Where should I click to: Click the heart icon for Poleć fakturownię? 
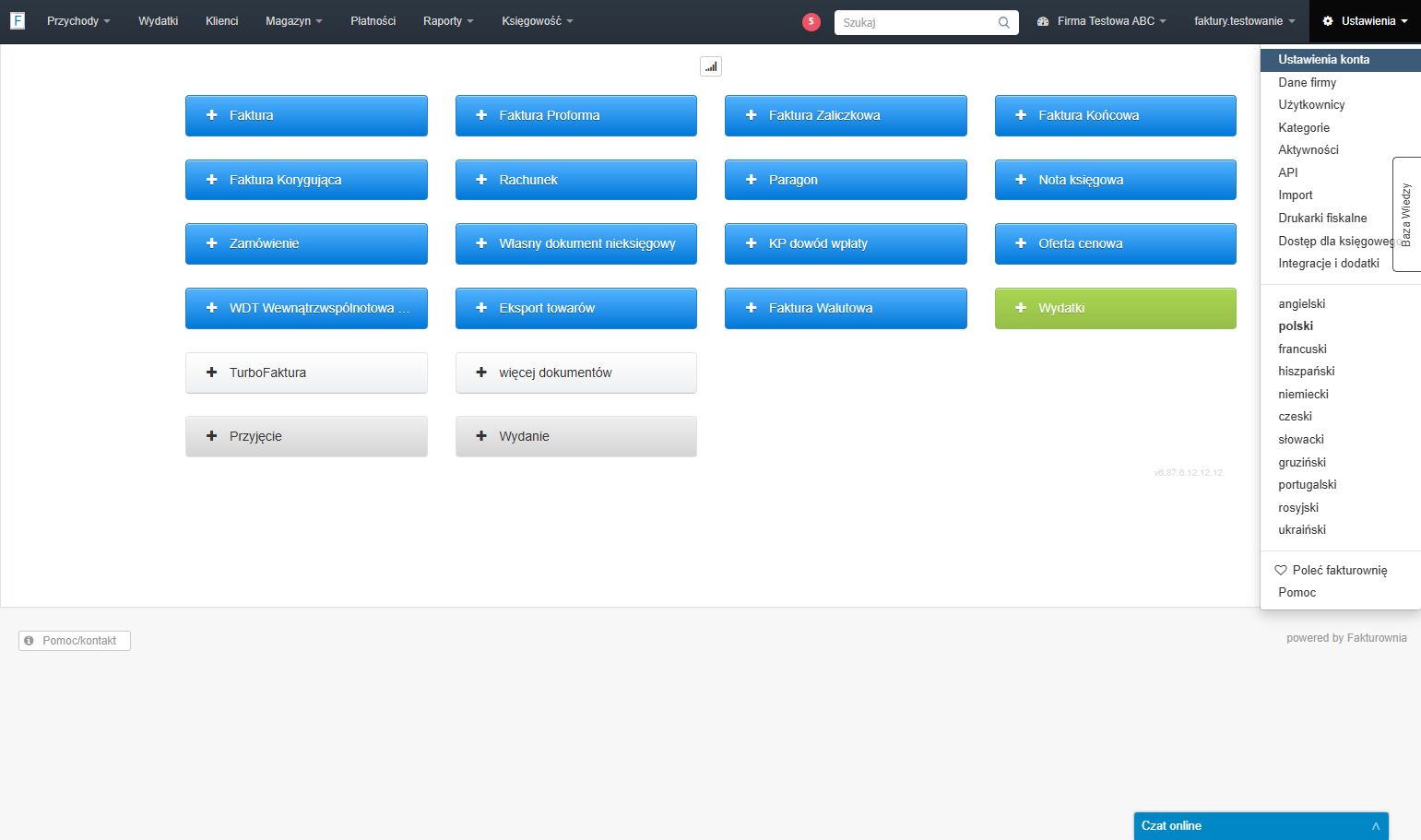(x=1281, y=570)
